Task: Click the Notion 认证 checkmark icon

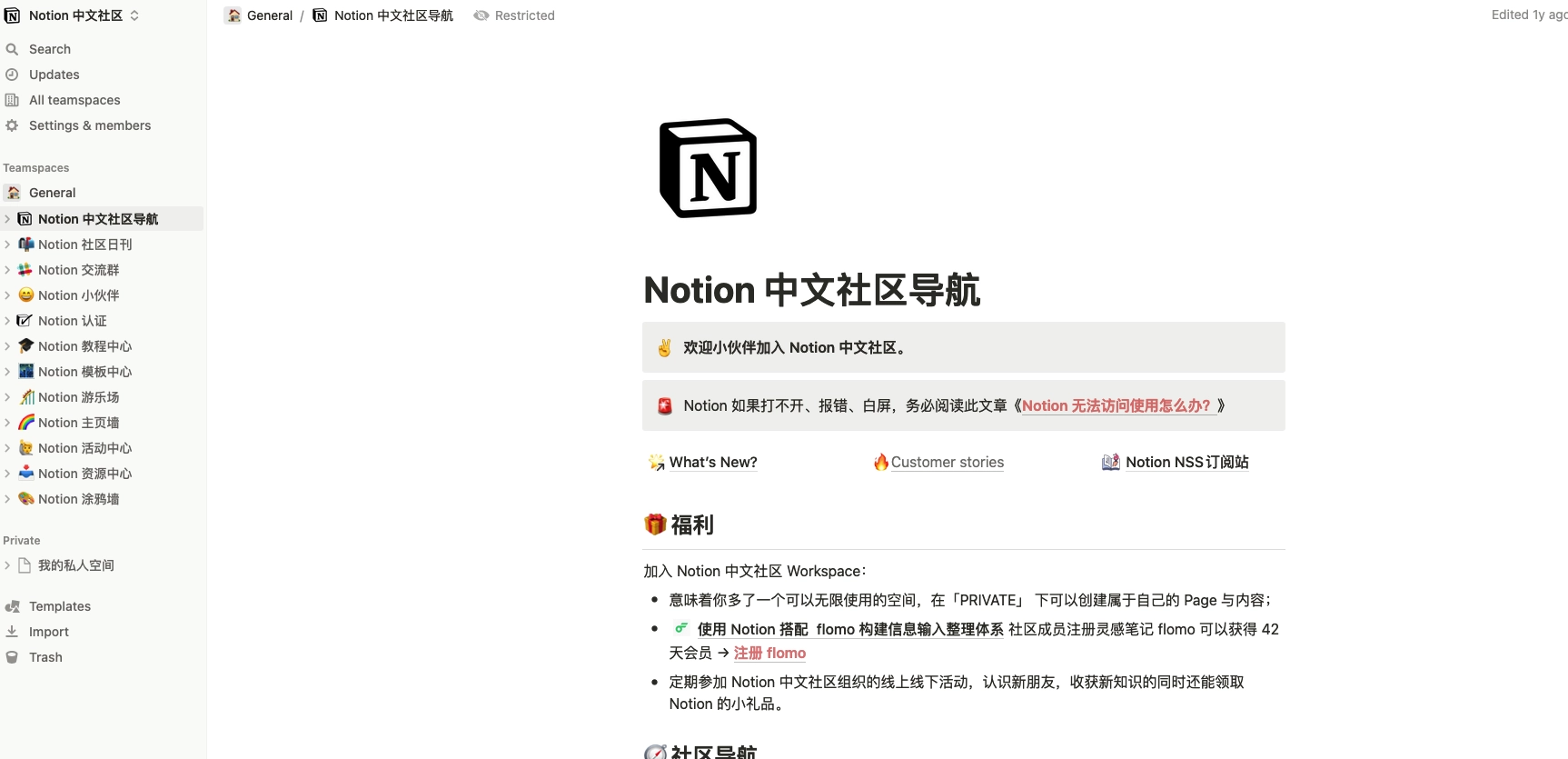Action: (25, 321)
